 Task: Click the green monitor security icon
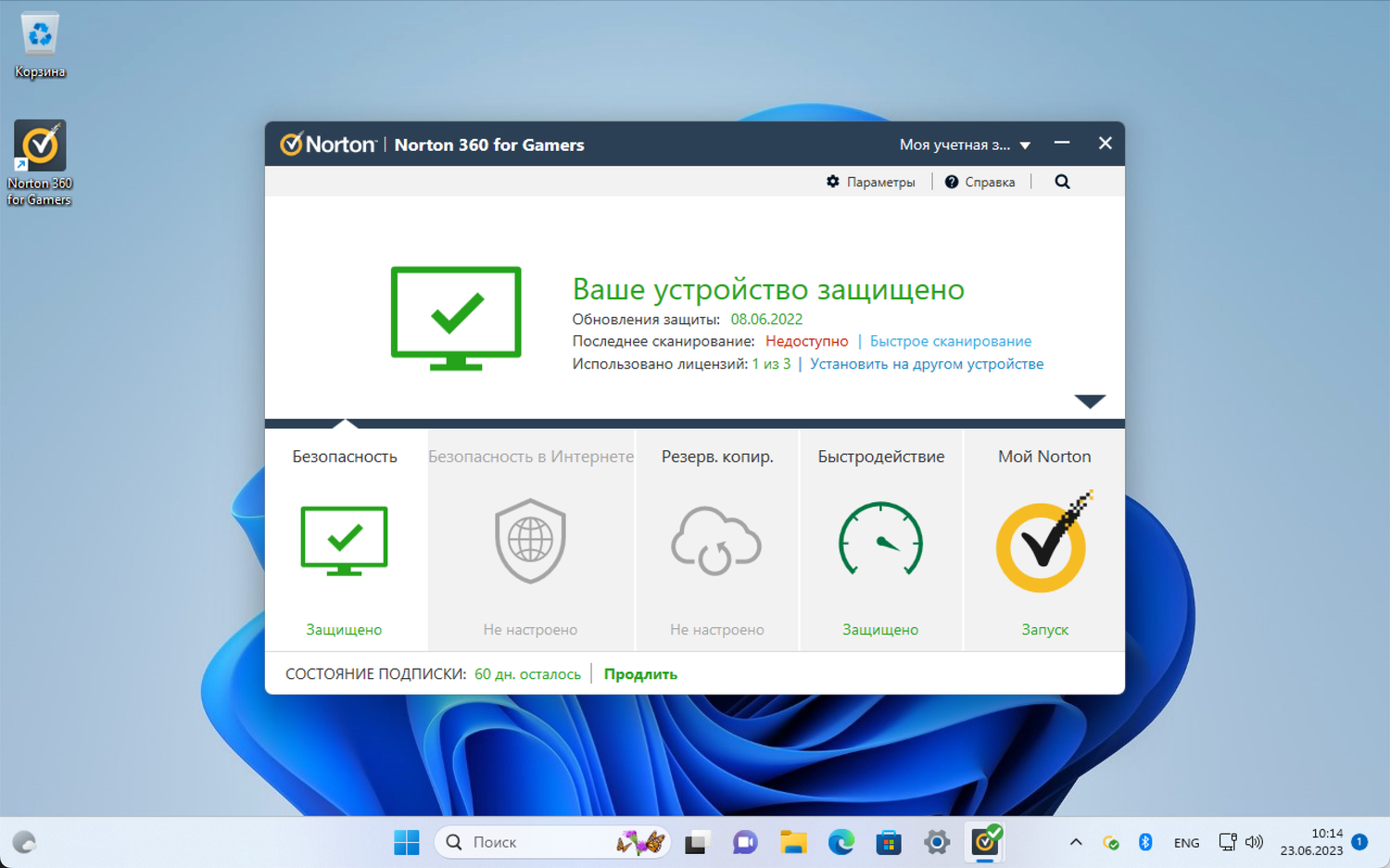click(344, 541)
